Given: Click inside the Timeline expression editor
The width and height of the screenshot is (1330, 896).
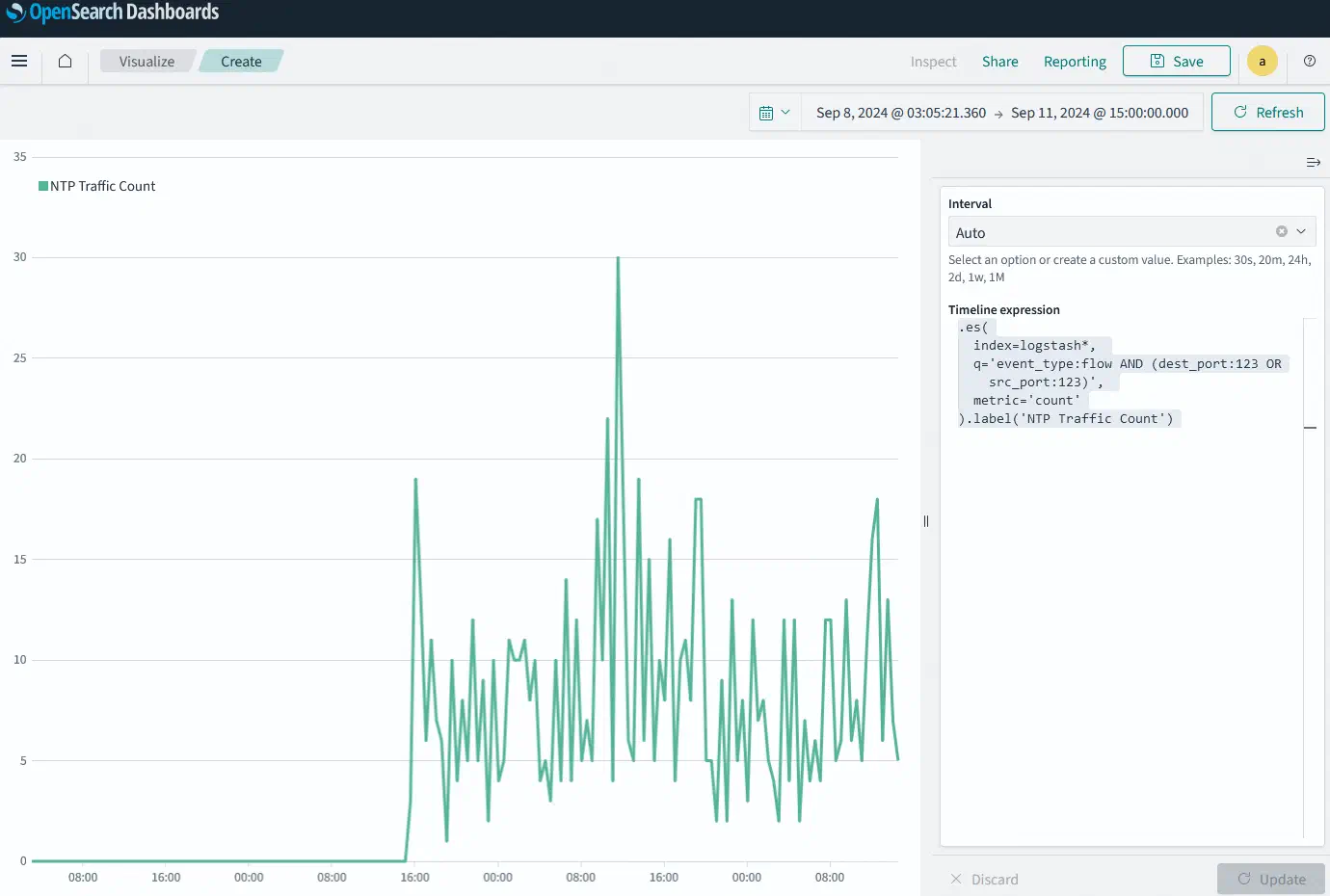Looking at the screenshot, I should (x=1126, y=578).
